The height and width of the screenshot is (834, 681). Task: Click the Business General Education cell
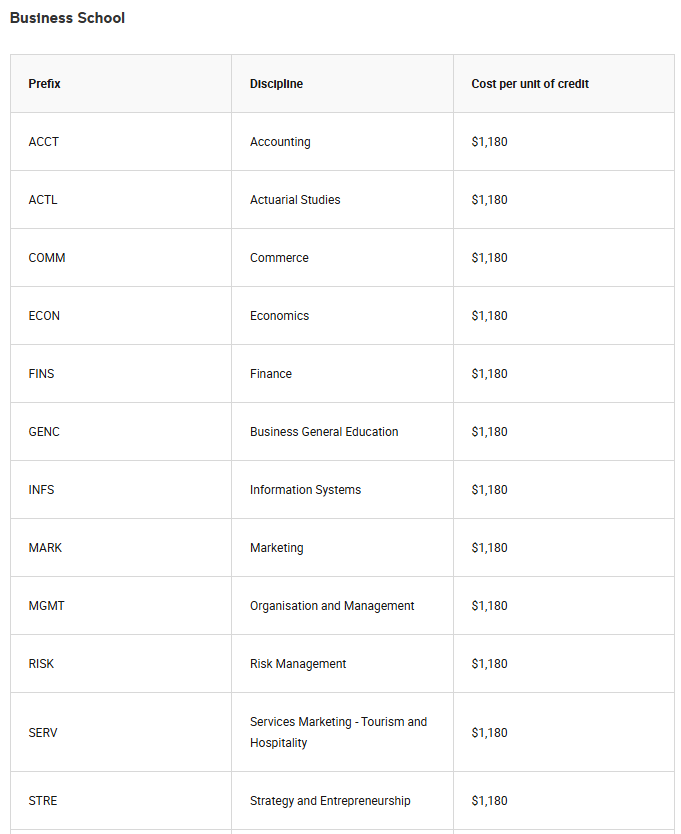click(324, 432)
